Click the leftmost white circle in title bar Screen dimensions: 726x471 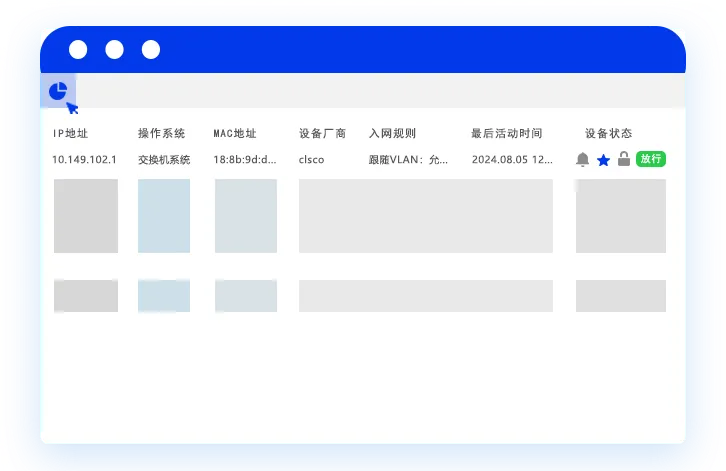tap(78, 50)
